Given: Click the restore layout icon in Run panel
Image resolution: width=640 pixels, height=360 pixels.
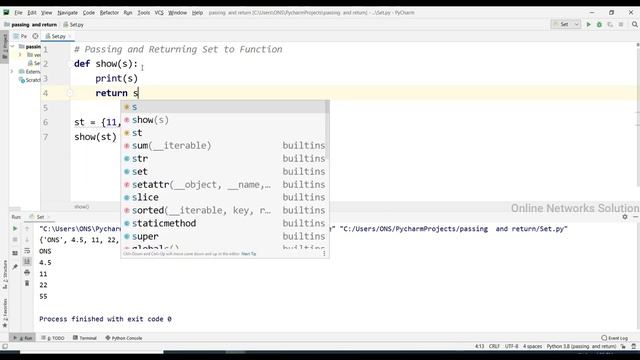Looking at the screenshot, I should coord(15,253).
